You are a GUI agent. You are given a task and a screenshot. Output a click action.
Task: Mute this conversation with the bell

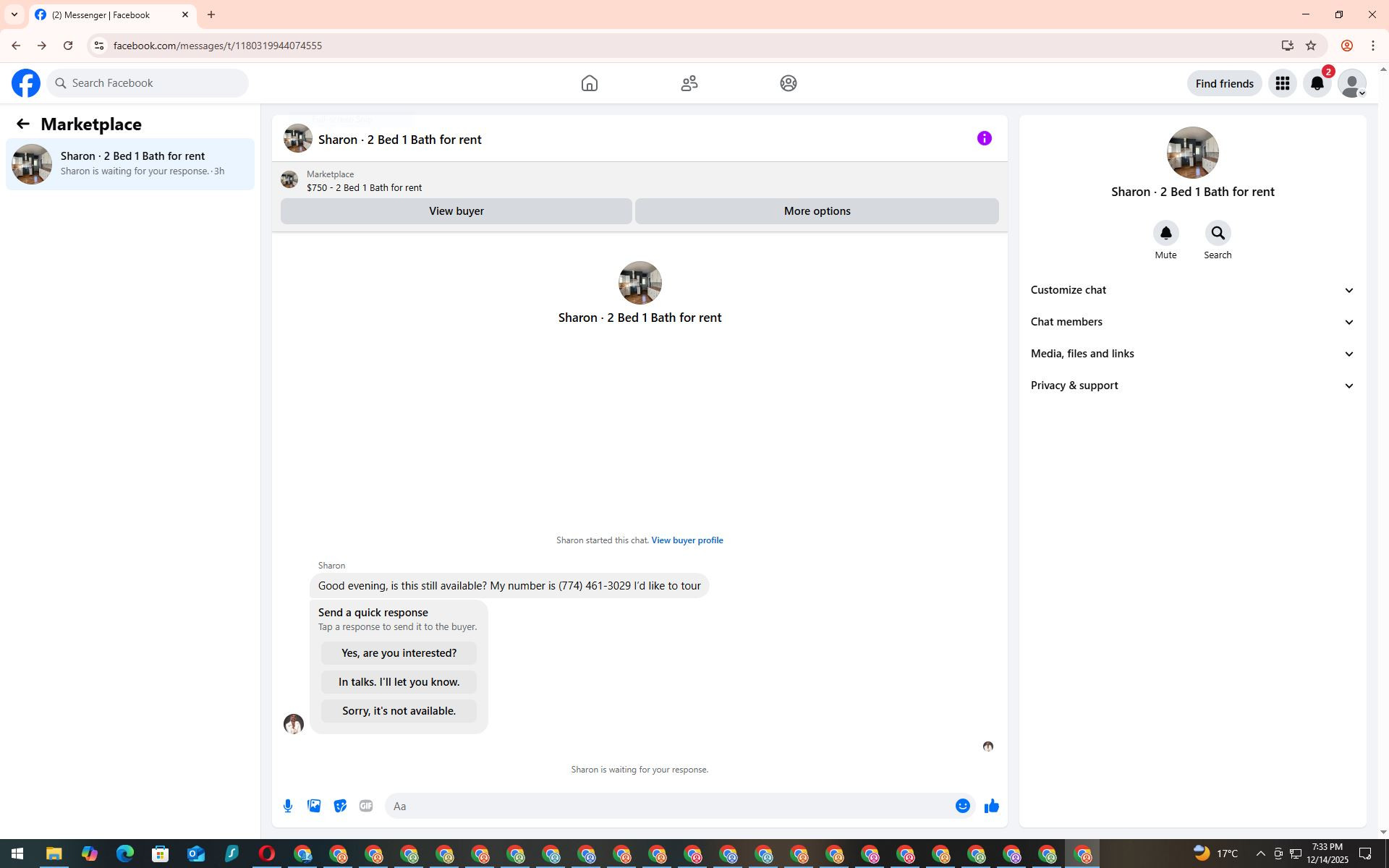point(1165,233)
